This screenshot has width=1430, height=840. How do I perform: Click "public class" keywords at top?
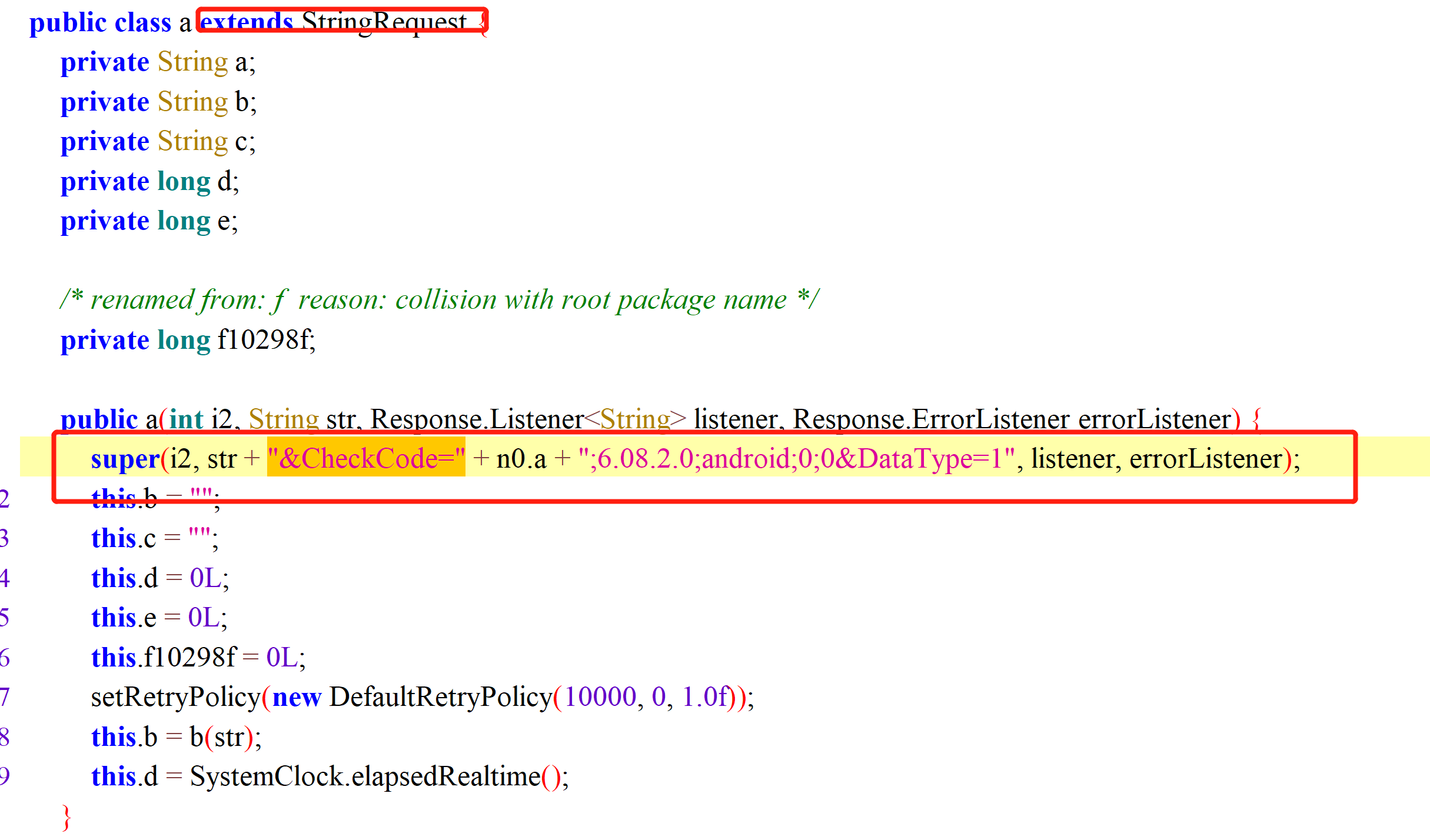pos(100,23)
